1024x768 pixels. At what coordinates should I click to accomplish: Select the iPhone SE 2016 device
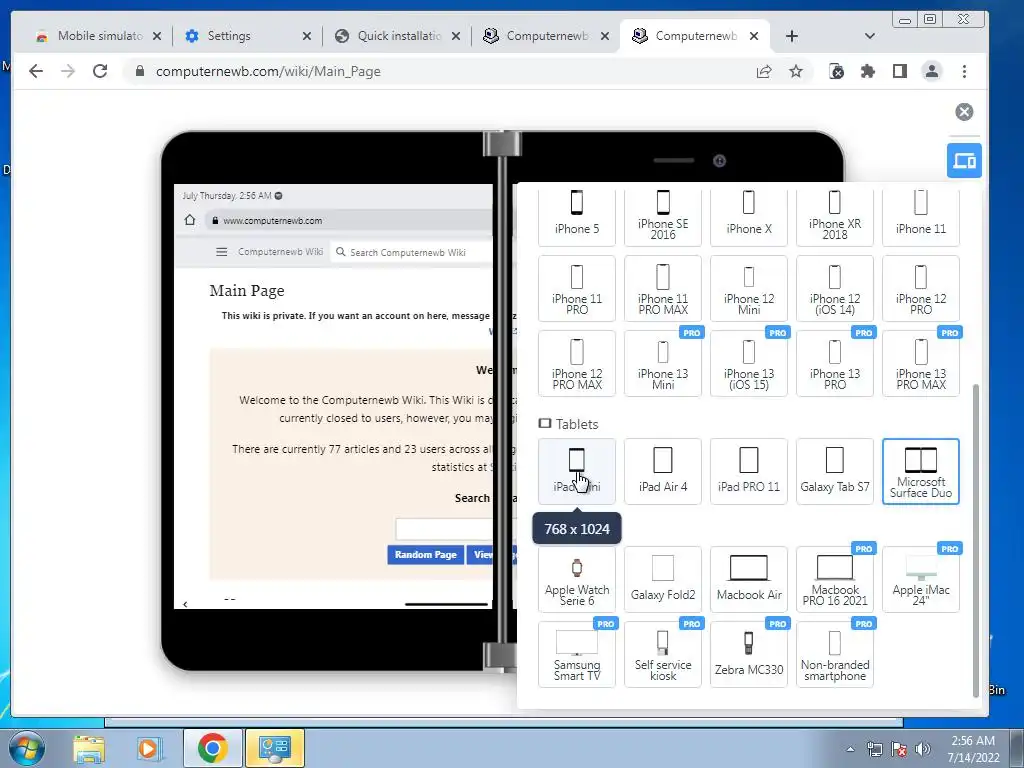click(x=663, y=217)
